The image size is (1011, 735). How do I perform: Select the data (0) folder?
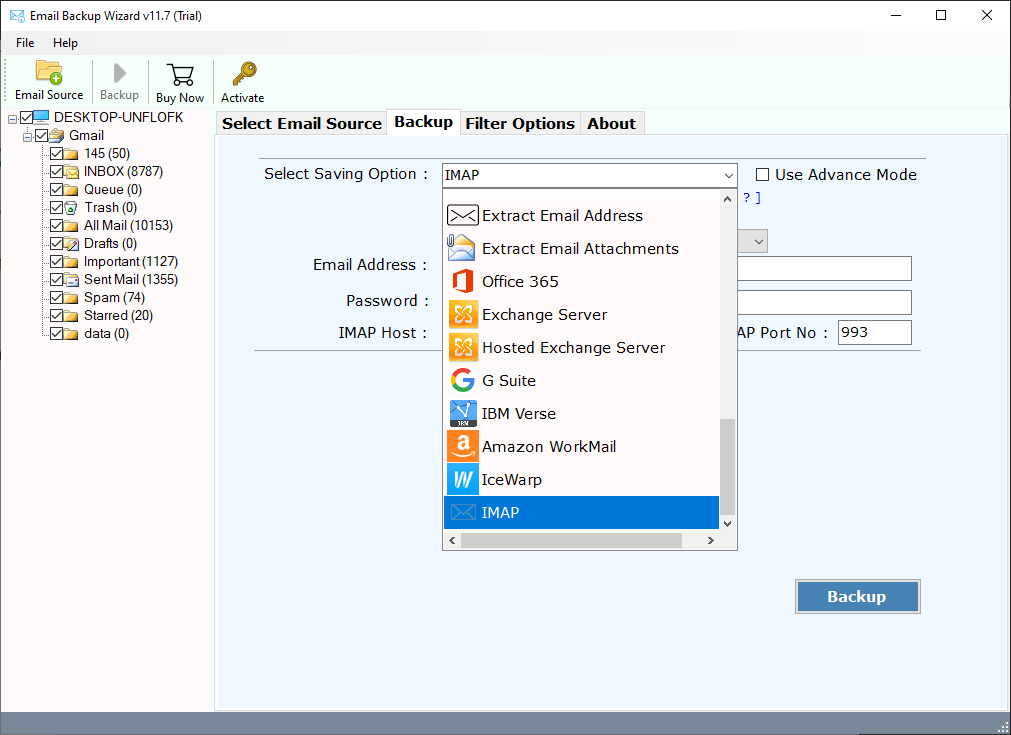(106, 333)
